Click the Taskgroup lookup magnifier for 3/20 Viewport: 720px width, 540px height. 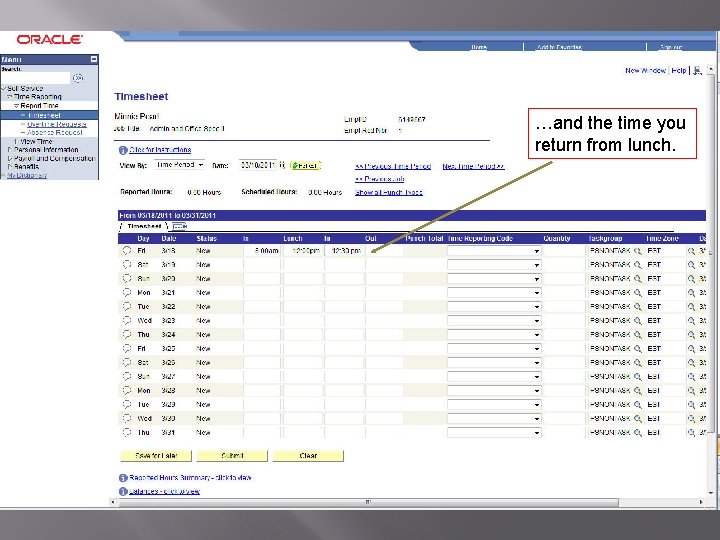point(637,279)
